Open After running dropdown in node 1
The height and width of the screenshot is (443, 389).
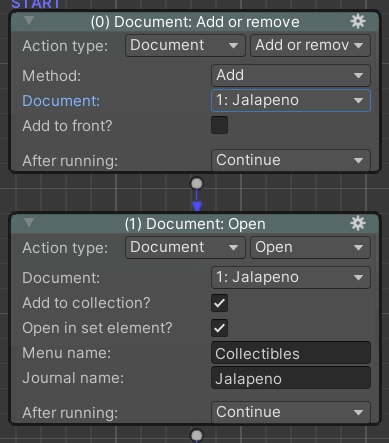291,412
